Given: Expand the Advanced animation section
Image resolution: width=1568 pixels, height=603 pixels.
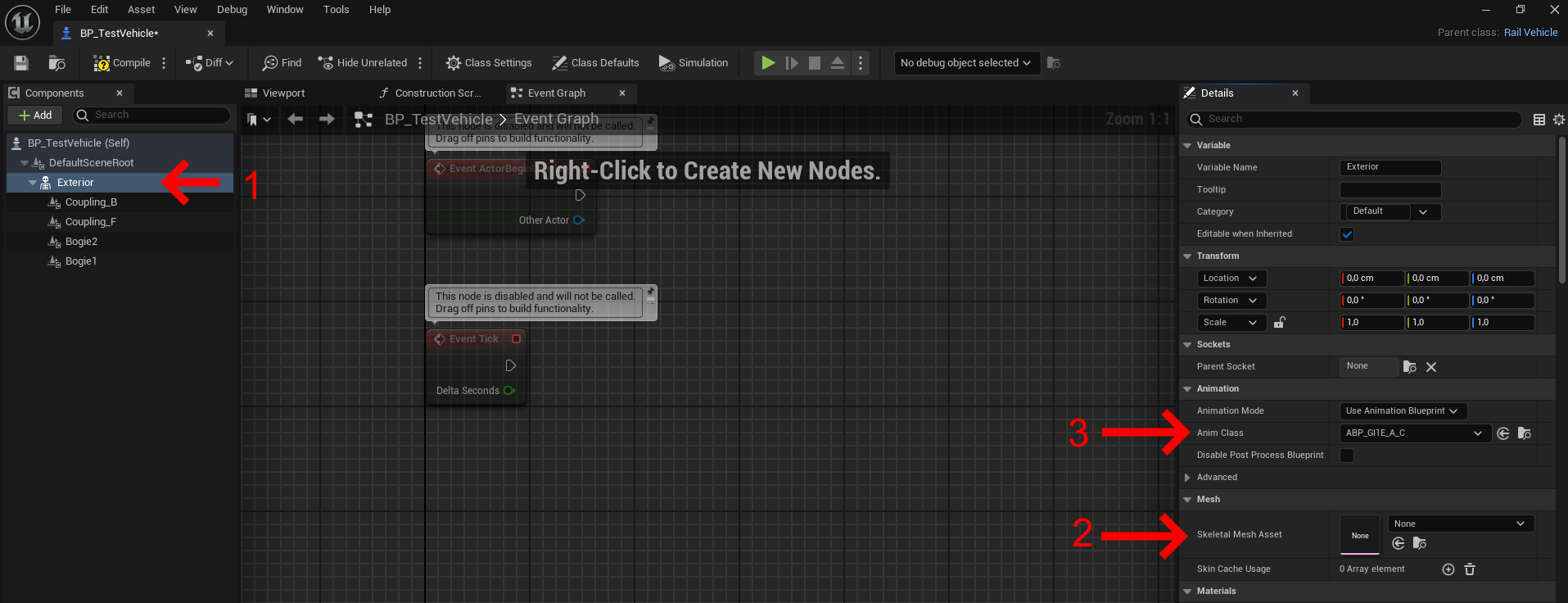Looking at the screenshot, I should pyautogui.click(x=1187, y=478).
